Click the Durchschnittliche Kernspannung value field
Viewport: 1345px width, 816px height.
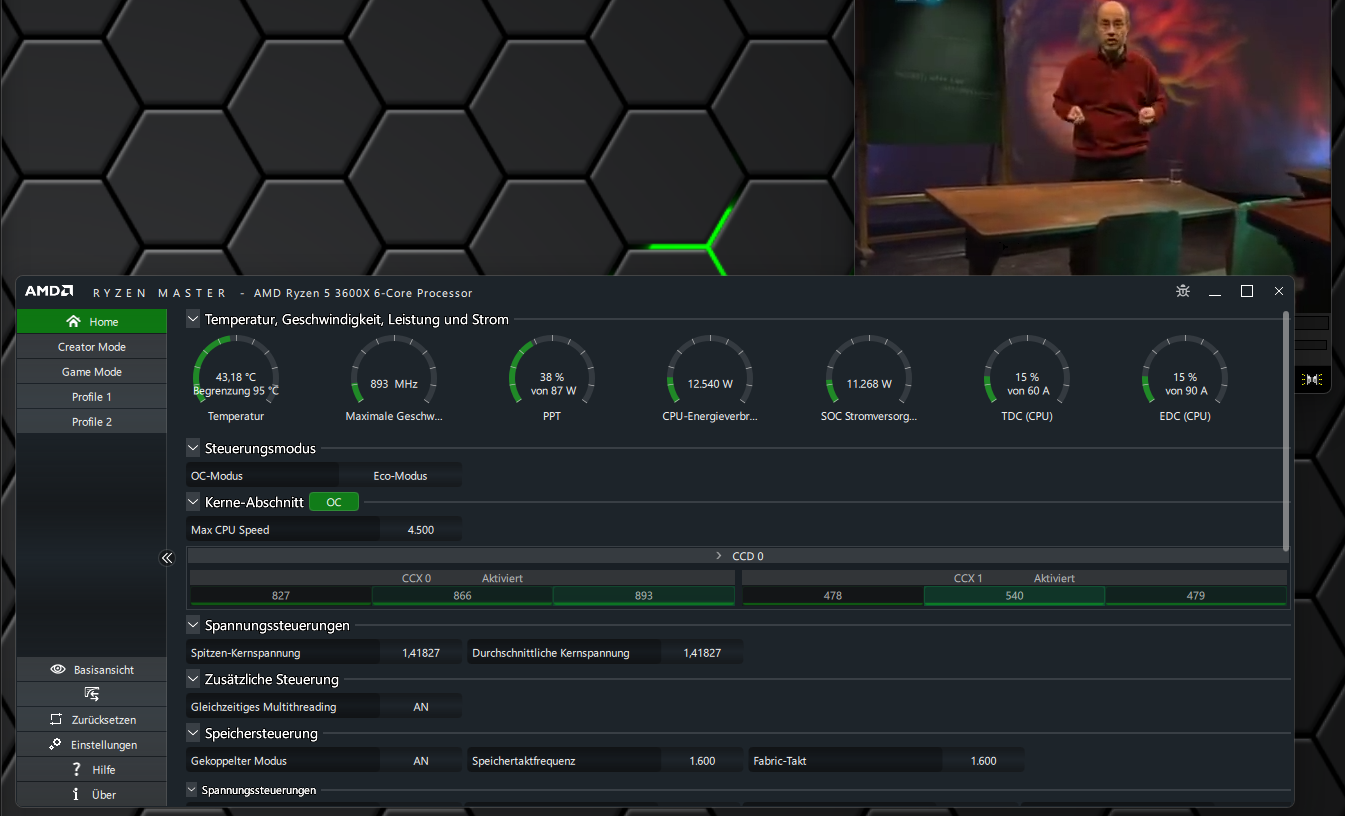(x=702, y=652)
